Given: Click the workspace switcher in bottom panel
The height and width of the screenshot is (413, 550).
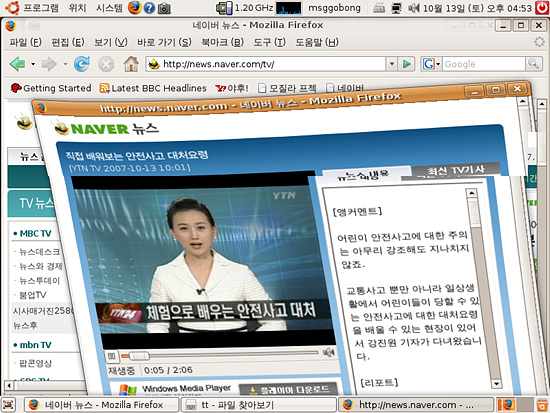Looking at the screenshot, I should tap(514, 405).
